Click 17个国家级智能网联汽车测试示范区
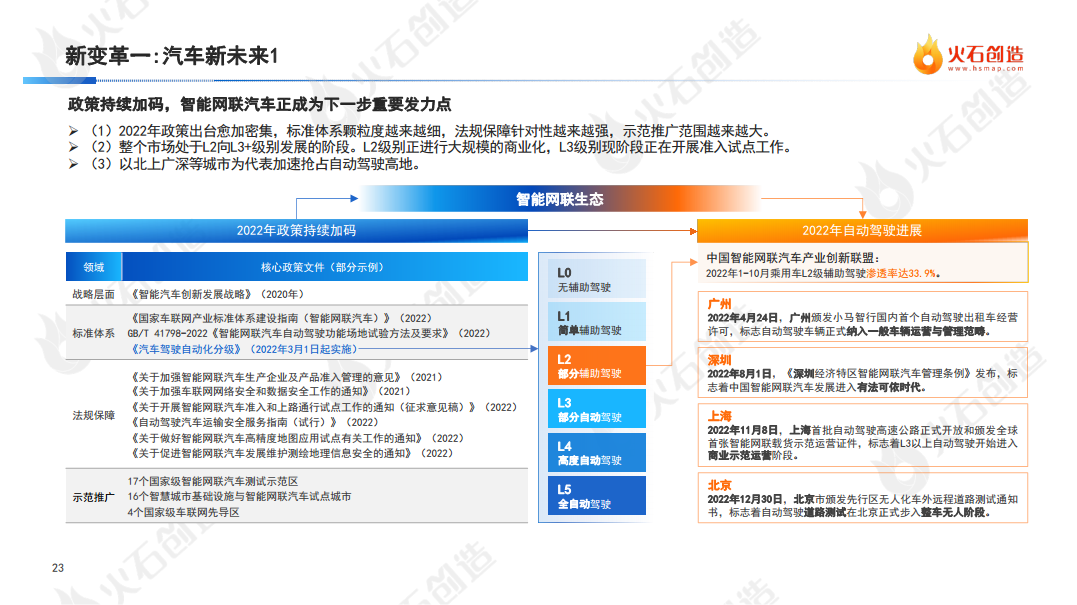The height and width of the screenshot is (605, 1077). tap(213, 481)
